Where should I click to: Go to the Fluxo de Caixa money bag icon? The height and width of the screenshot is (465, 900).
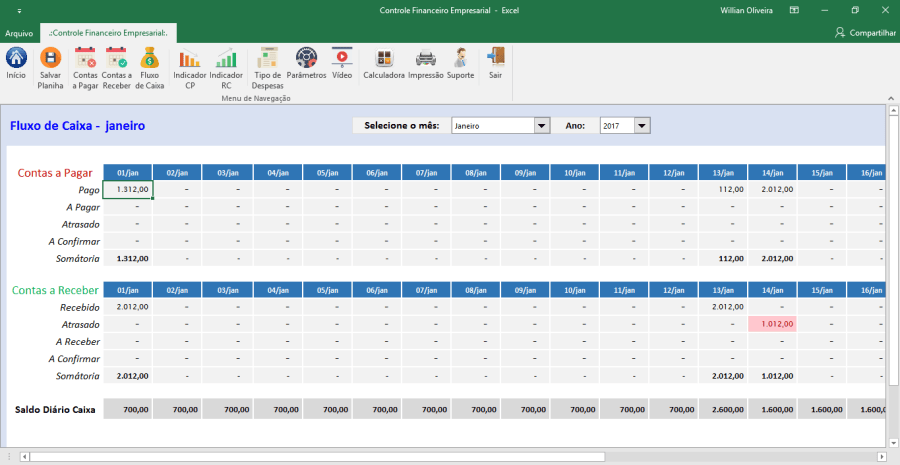[150, 68]
